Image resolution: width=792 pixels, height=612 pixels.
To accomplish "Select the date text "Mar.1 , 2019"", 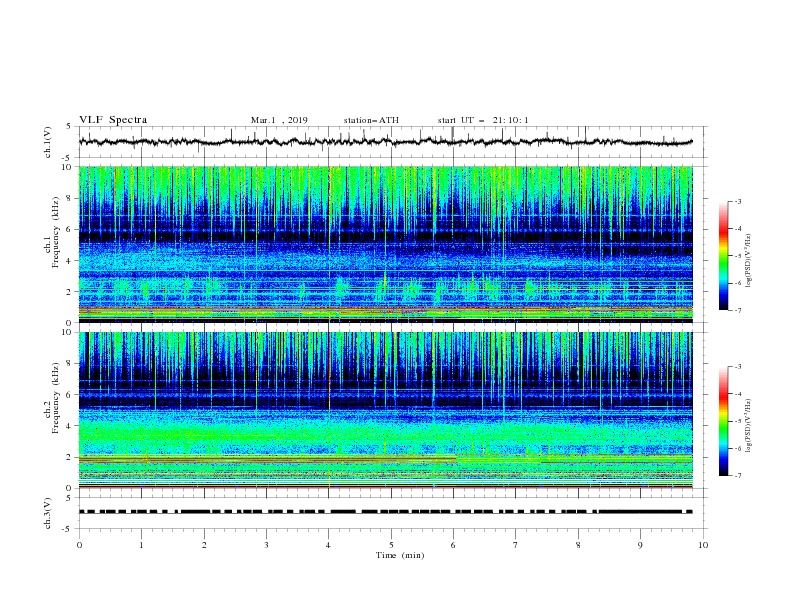I will coord(279,120).
